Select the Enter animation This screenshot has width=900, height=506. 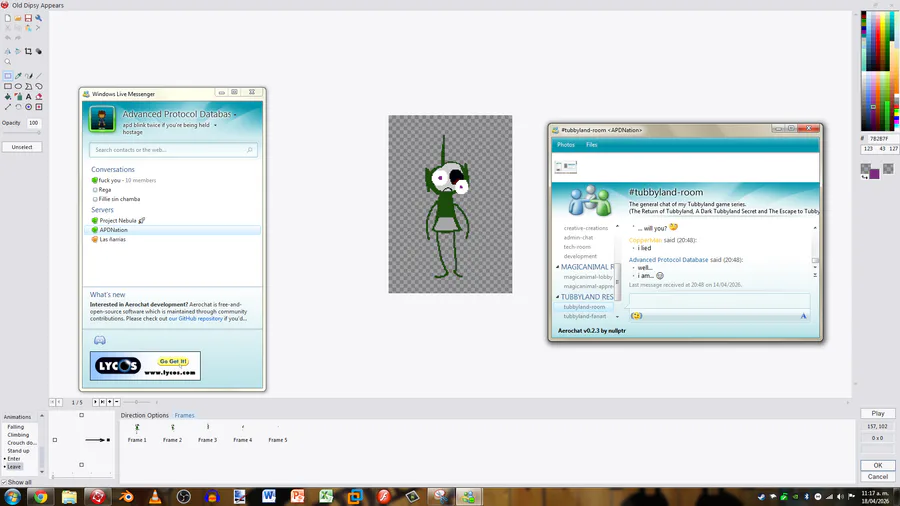pyautogui.click(x=14, y=459)
